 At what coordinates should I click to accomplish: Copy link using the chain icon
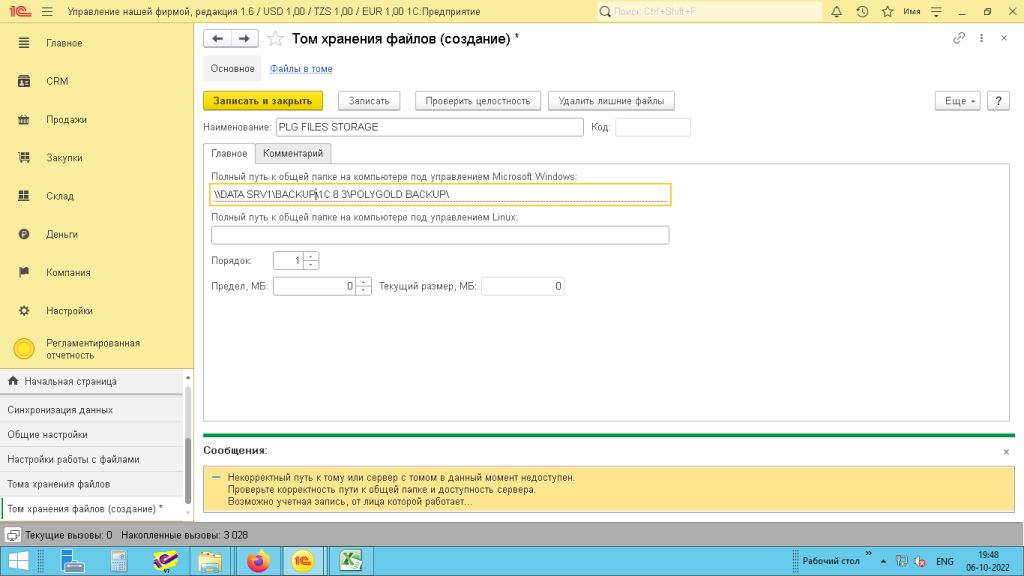point(959,38)
